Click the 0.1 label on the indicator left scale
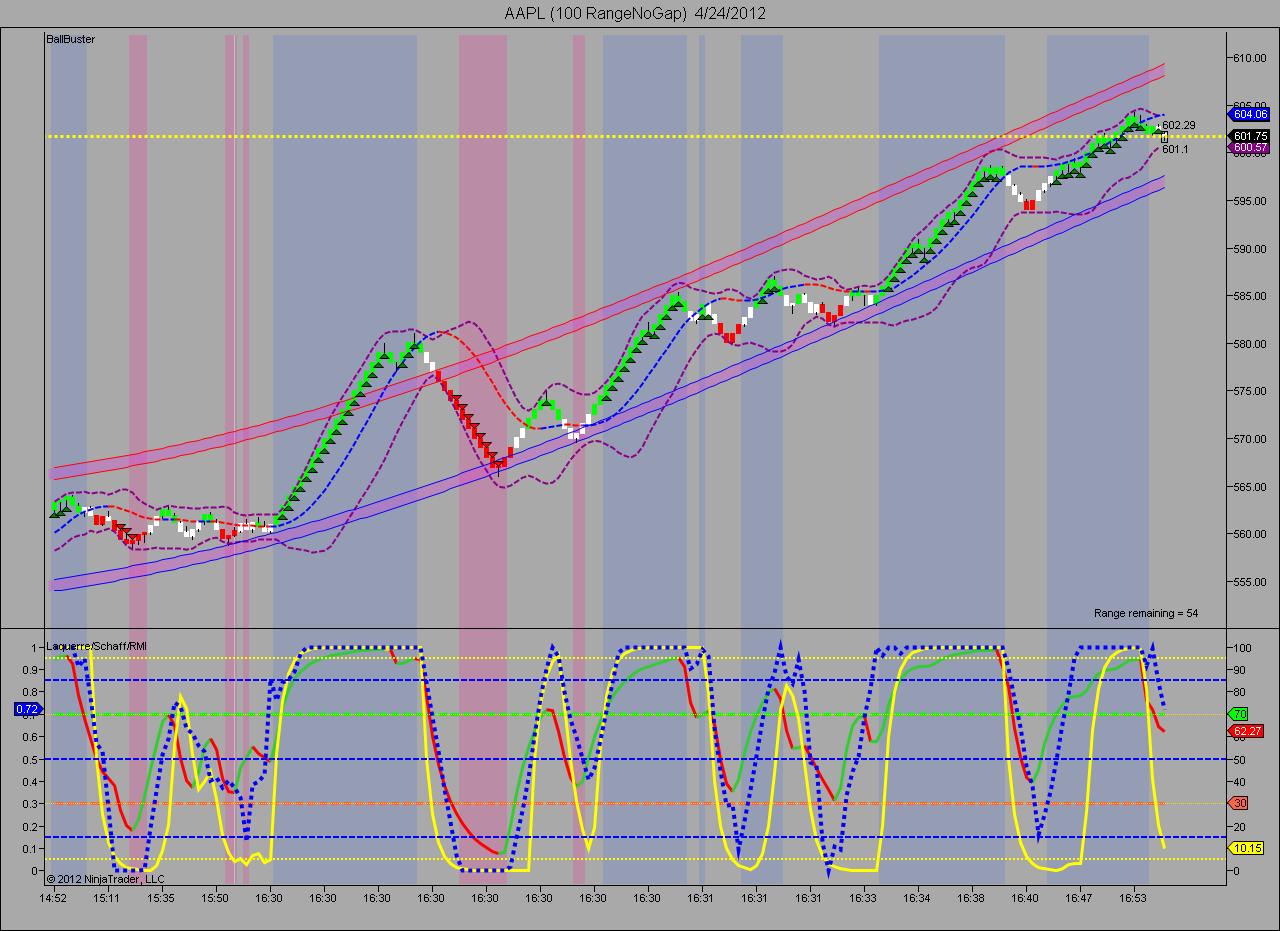The height and width of the screenshot is (931, 1280). 32,848
